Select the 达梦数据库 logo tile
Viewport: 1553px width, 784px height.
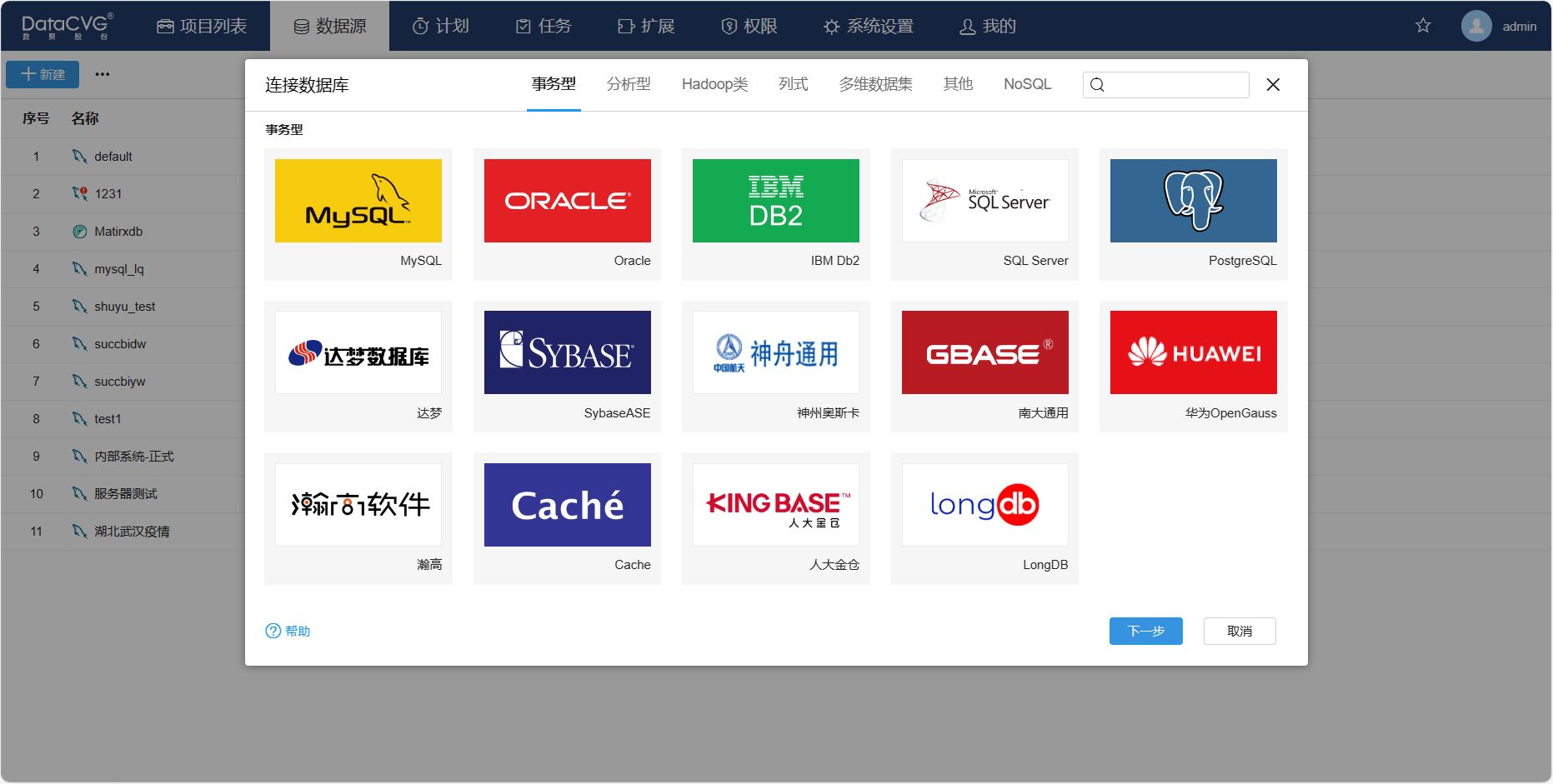pos(358,352)
